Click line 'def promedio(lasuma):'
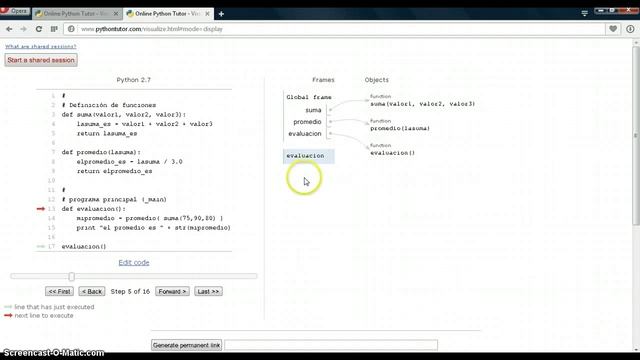Viewport: 640px width, 360px height. tap(101, 152)
